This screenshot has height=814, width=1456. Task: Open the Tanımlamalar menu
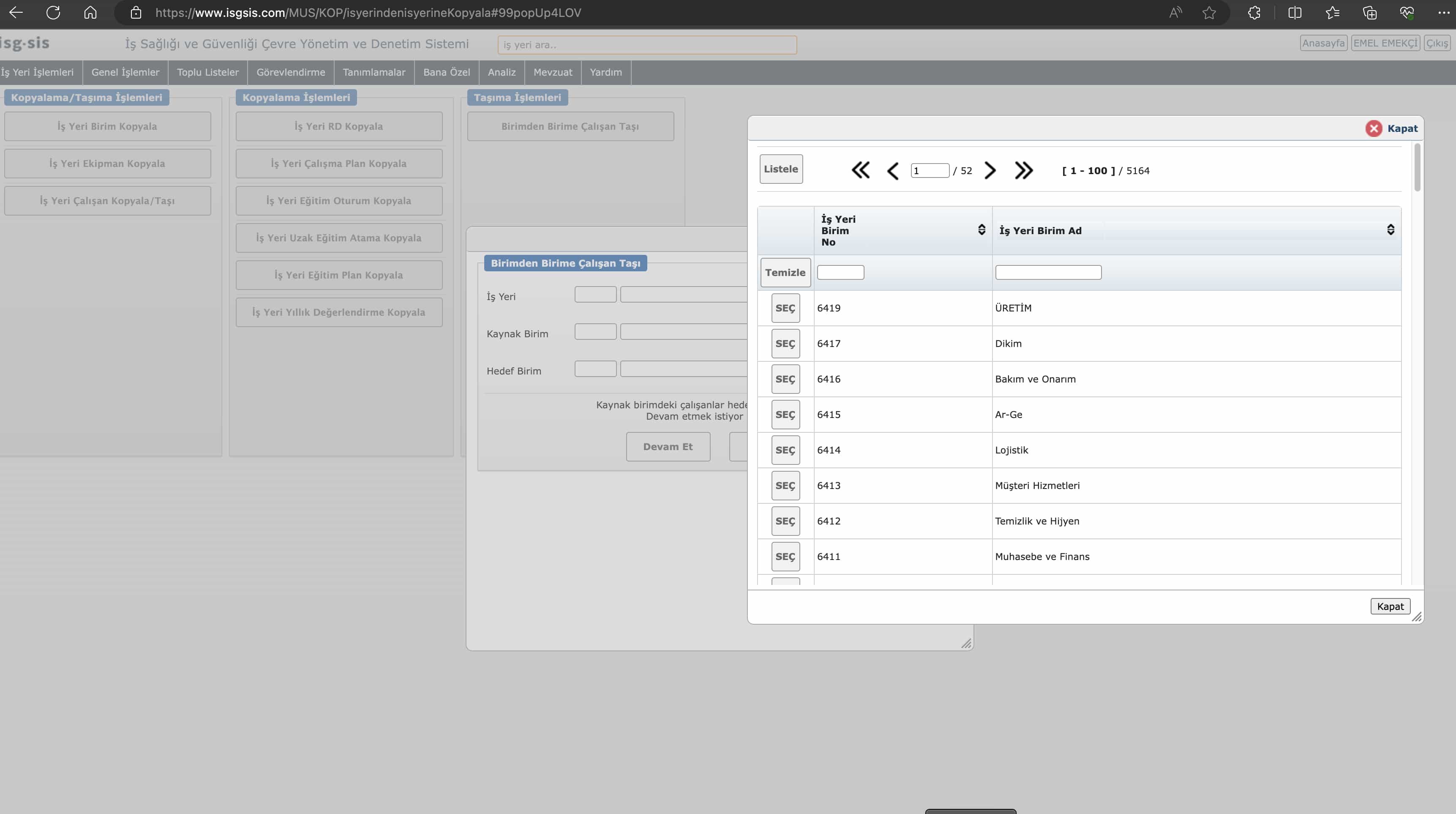coord(374,72)
